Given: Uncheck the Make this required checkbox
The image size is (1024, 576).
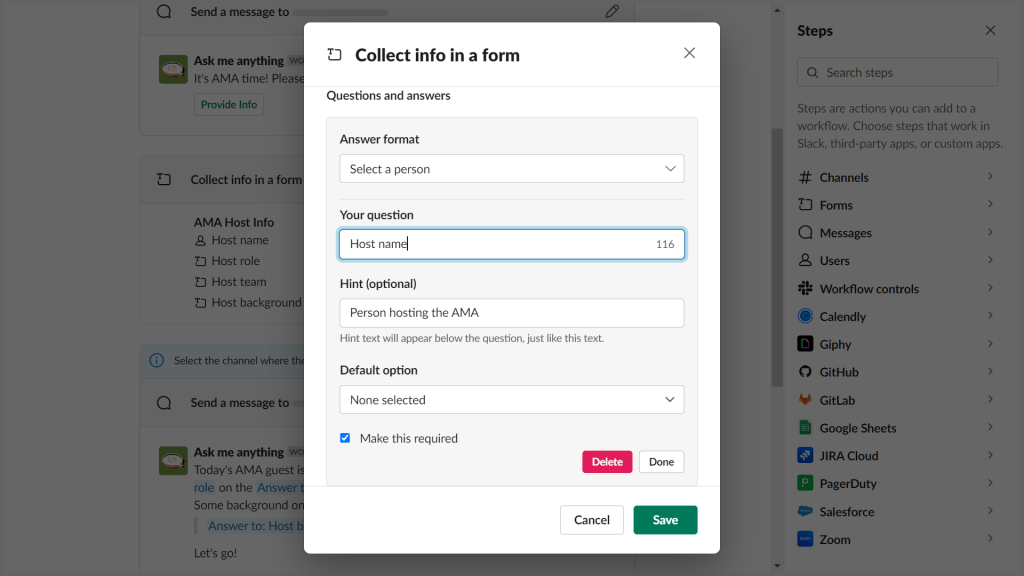Looking at the screenshot, I should click(345, 438).
